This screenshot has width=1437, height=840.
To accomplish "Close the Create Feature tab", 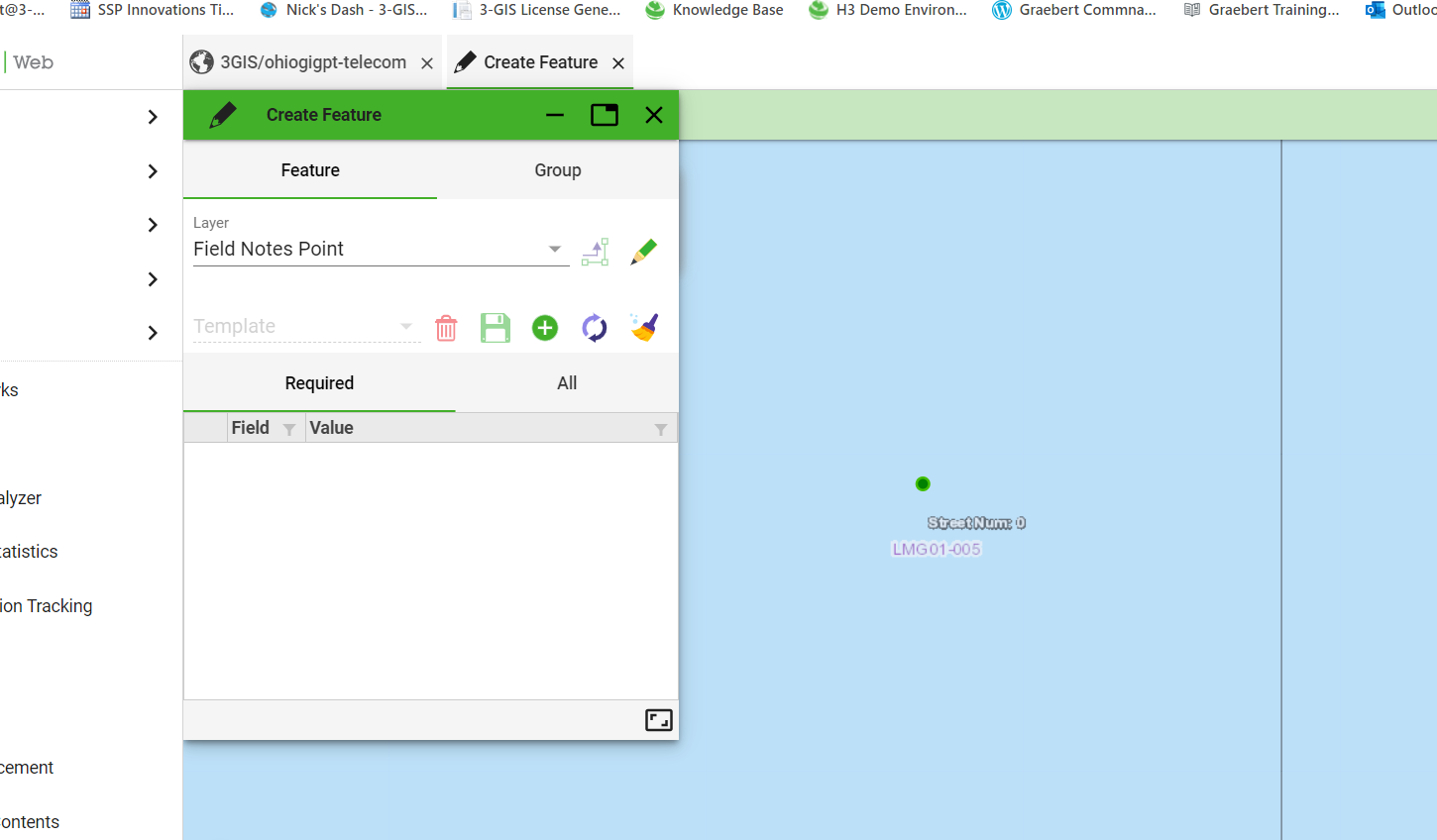I will coord(618,63).
